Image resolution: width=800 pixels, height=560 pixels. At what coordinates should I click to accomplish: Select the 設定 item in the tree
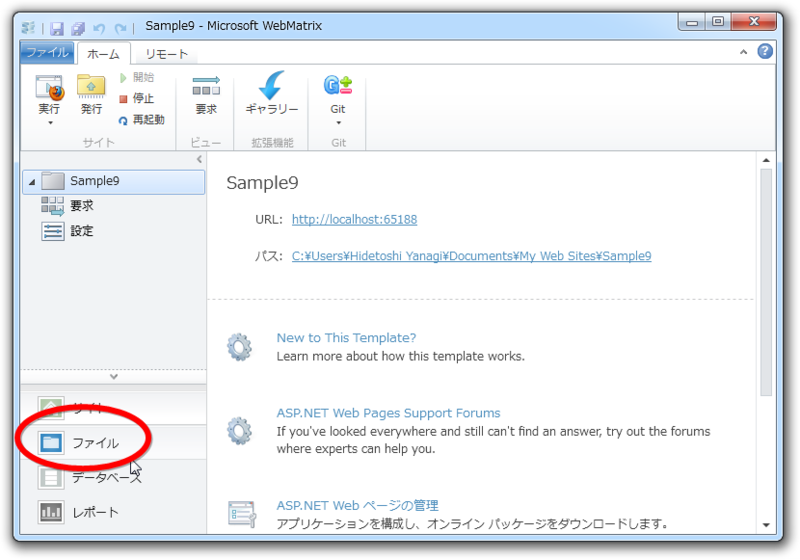(x=67, y=231)
